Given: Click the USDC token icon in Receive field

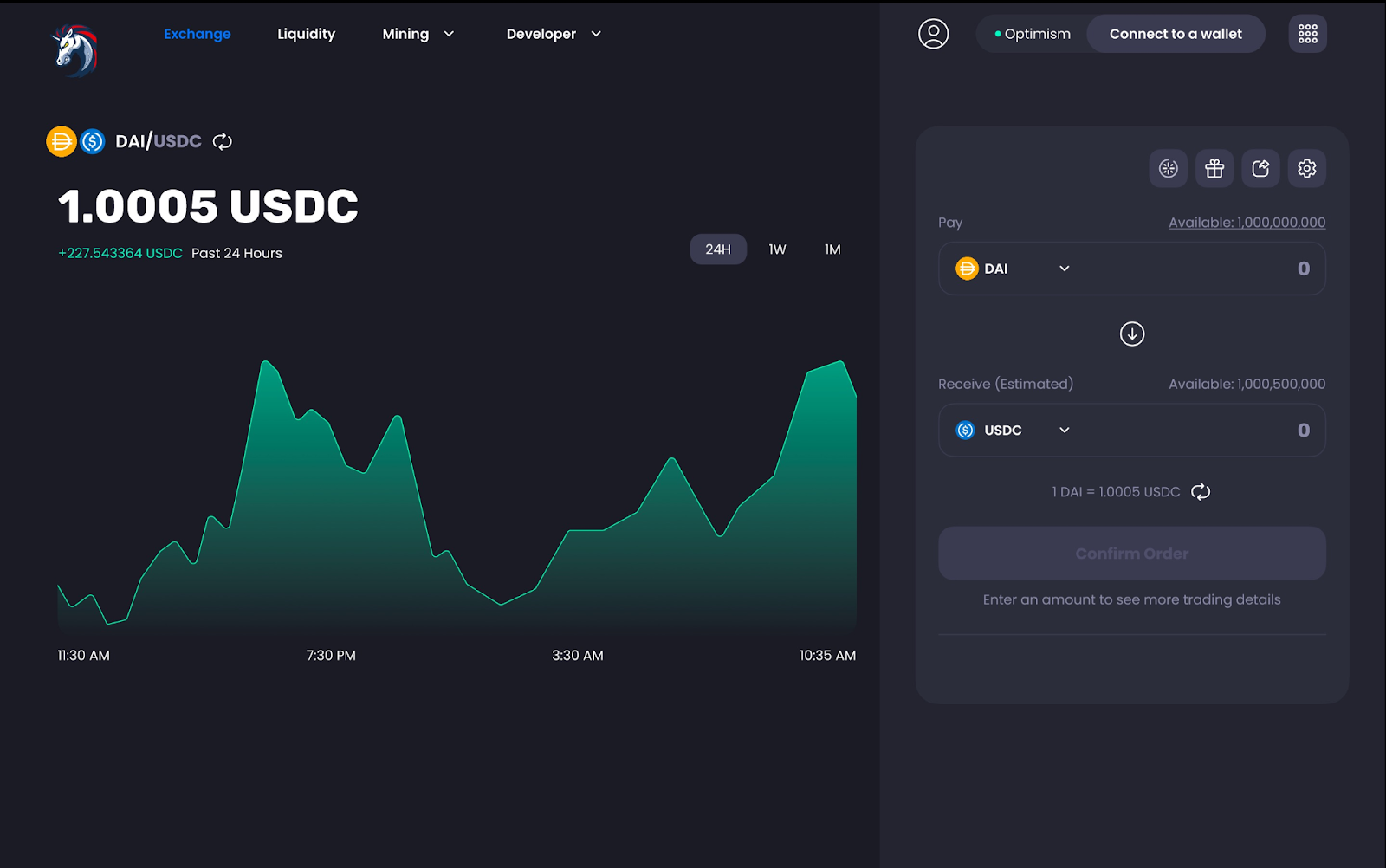Looking at the screenshot, I should 965,430.
